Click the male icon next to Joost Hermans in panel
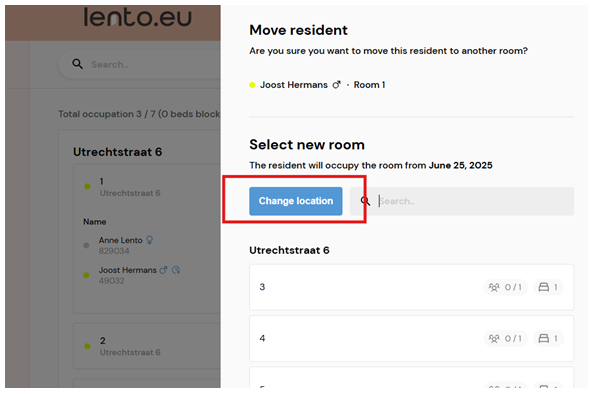The width and height of the screenshot is (596, 398). 336,85
